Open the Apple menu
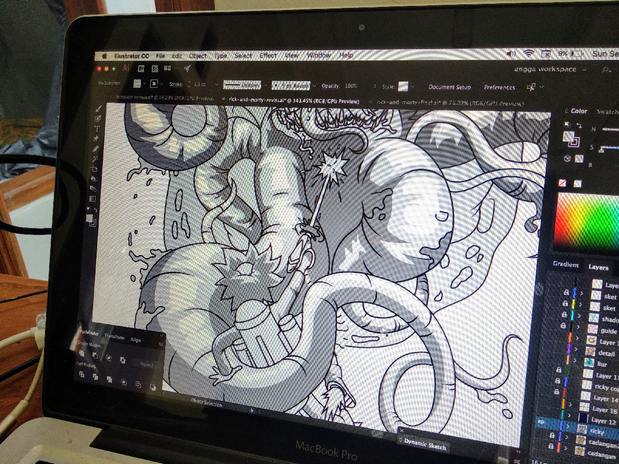 105,56
